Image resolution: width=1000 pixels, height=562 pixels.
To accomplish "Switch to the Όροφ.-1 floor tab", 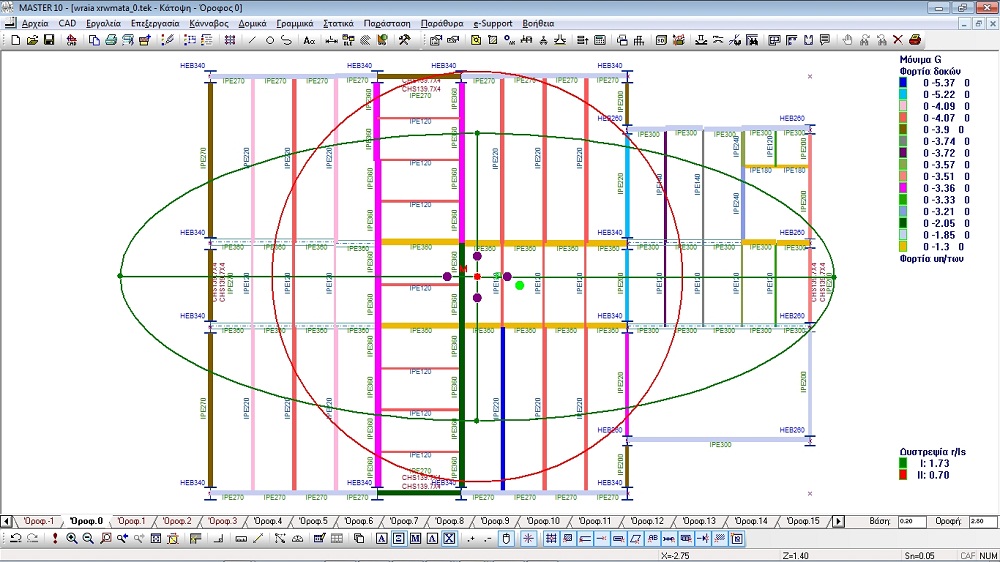I will (39, 521).
